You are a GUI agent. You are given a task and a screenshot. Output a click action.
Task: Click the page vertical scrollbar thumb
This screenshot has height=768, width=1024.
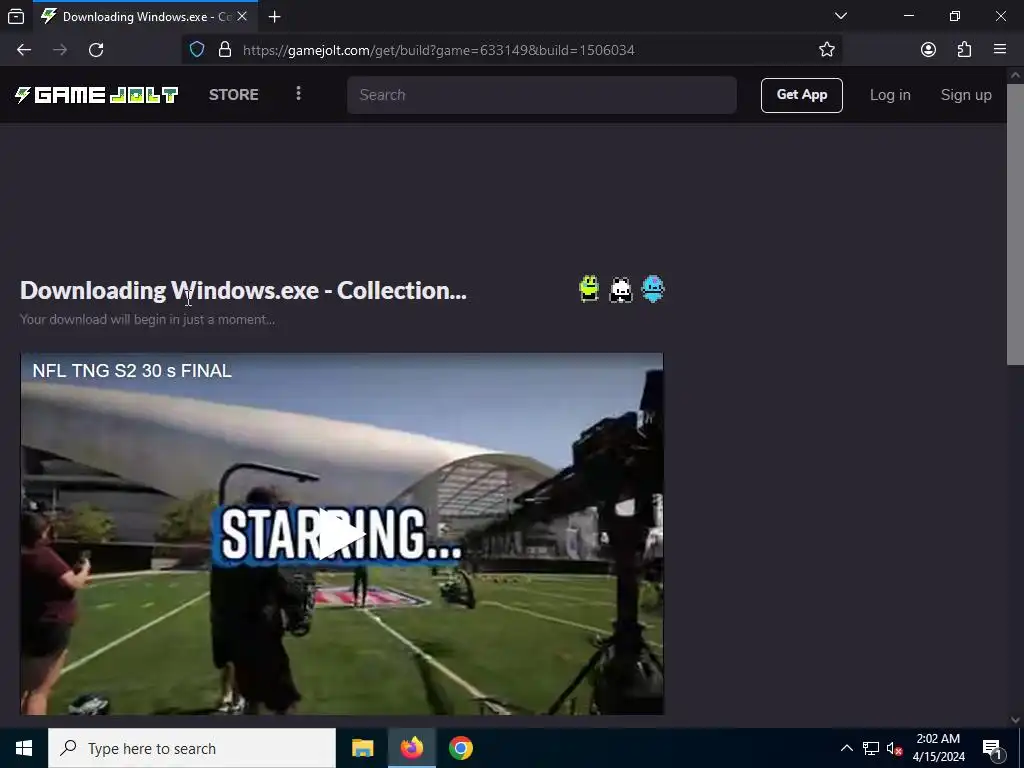1015,224
